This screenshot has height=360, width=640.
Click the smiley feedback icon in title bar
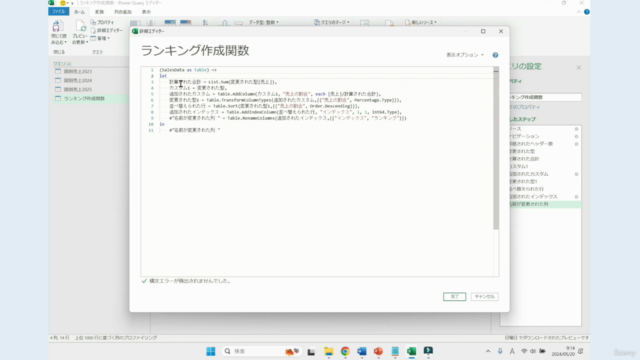(x=63, y=3)
